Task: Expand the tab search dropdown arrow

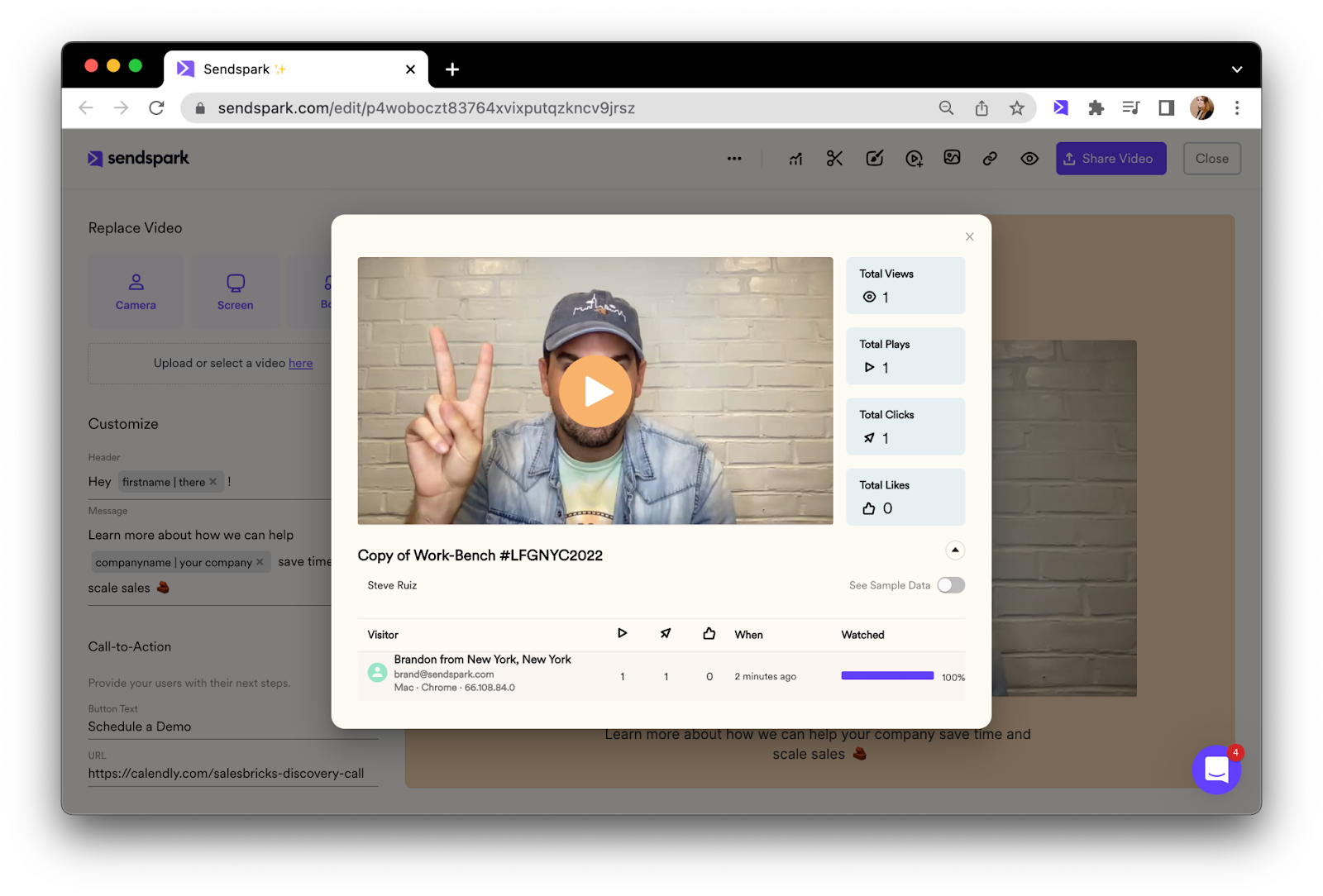Action: point(1237,69)
